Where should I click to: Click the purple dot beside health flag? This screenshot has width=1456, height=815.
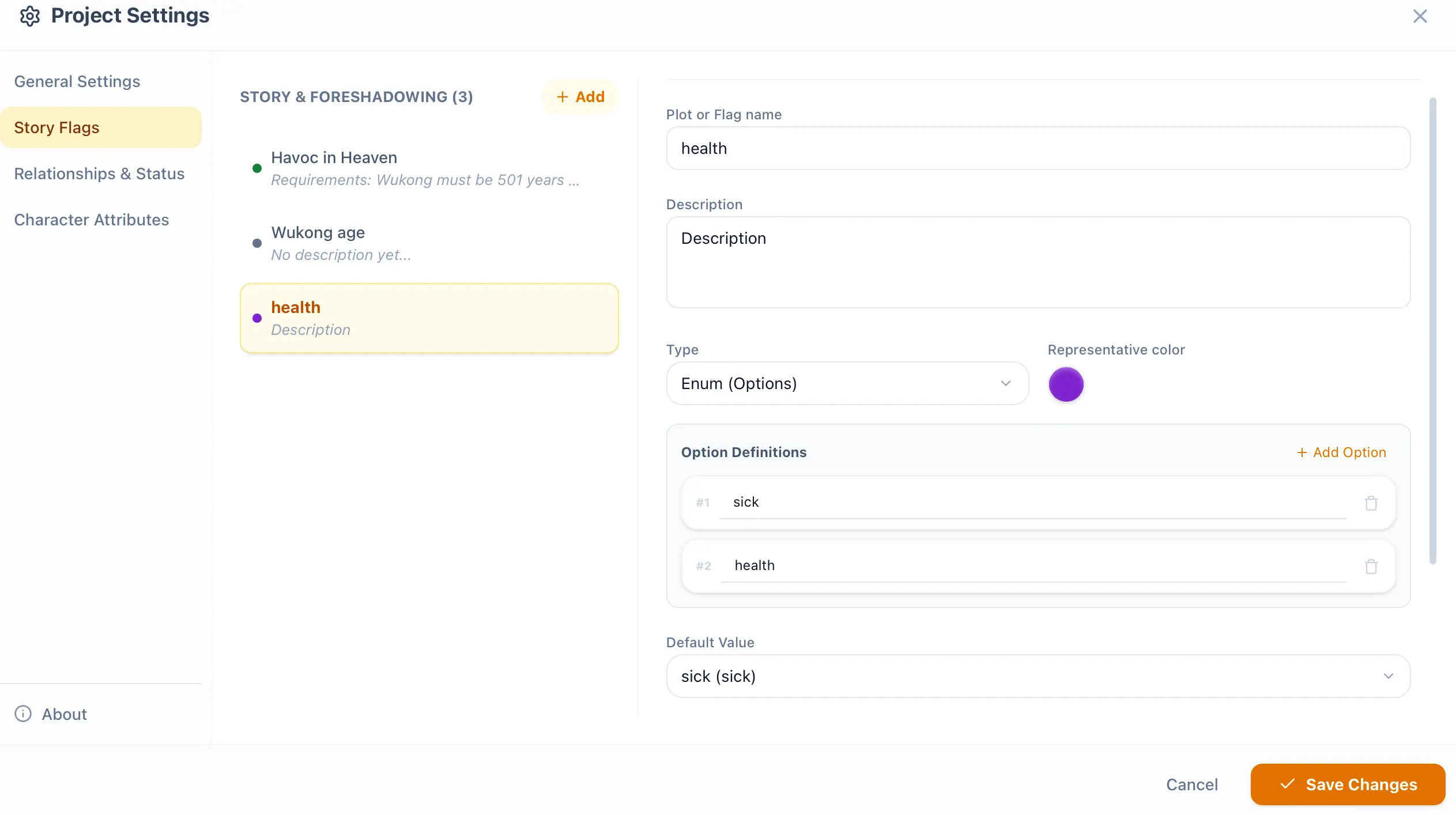pyautogui.click(x=257, y=318)
